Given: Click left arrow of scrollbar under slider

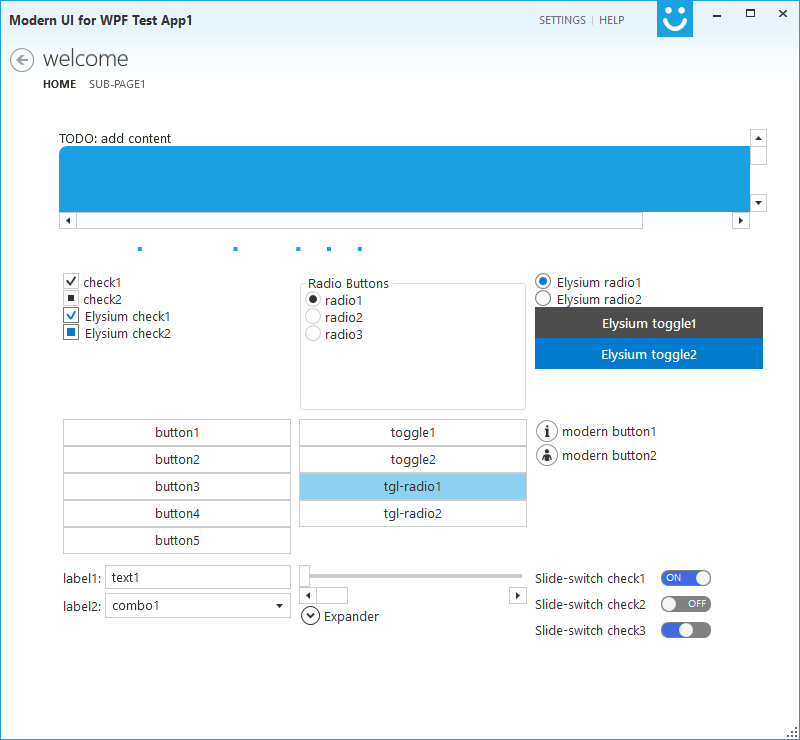Looking at the screenshot, I should coord(308,596).
